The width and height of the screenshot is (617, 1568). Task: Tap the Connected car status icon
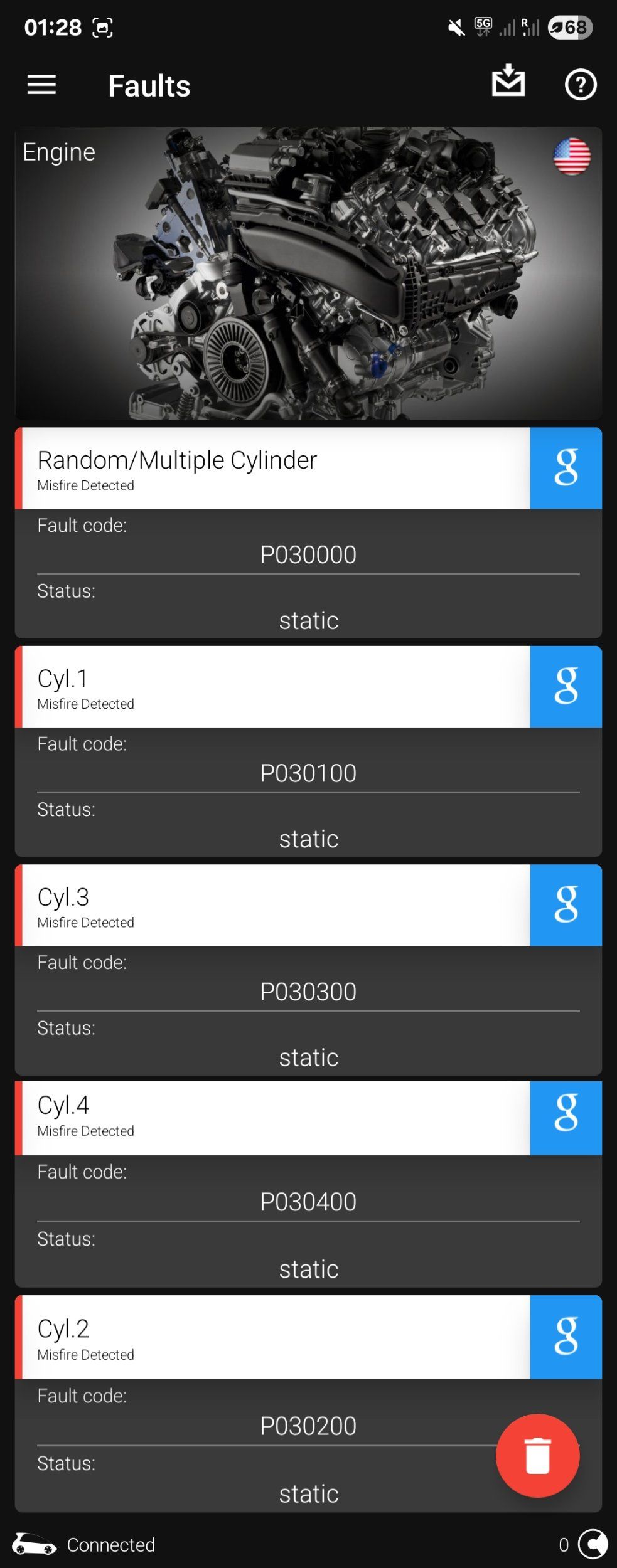[34, 1544]
